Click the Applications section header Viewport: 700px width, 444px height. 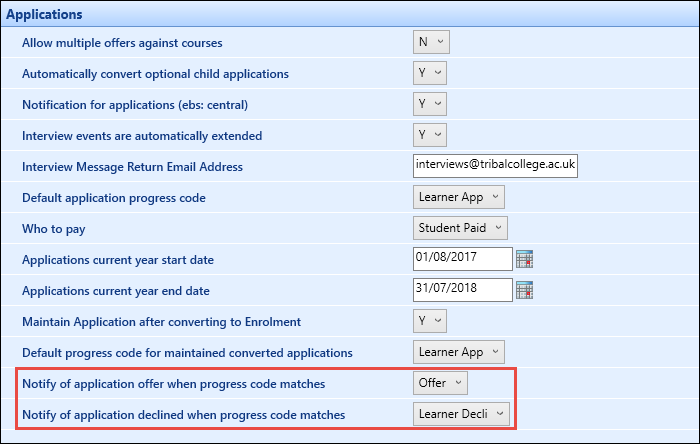click(x=44, y=15)
